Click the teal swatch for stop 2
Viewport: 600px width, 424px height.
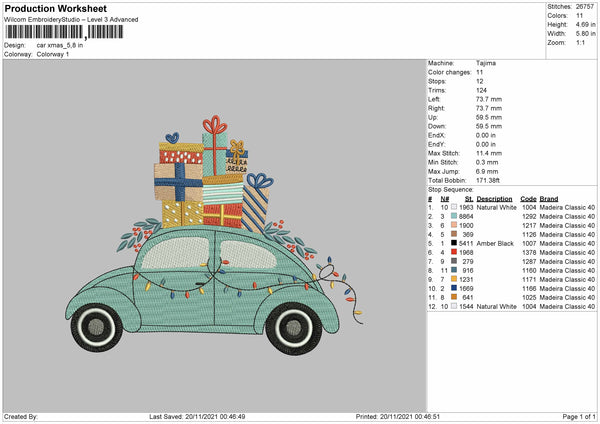tap(454, 216)
